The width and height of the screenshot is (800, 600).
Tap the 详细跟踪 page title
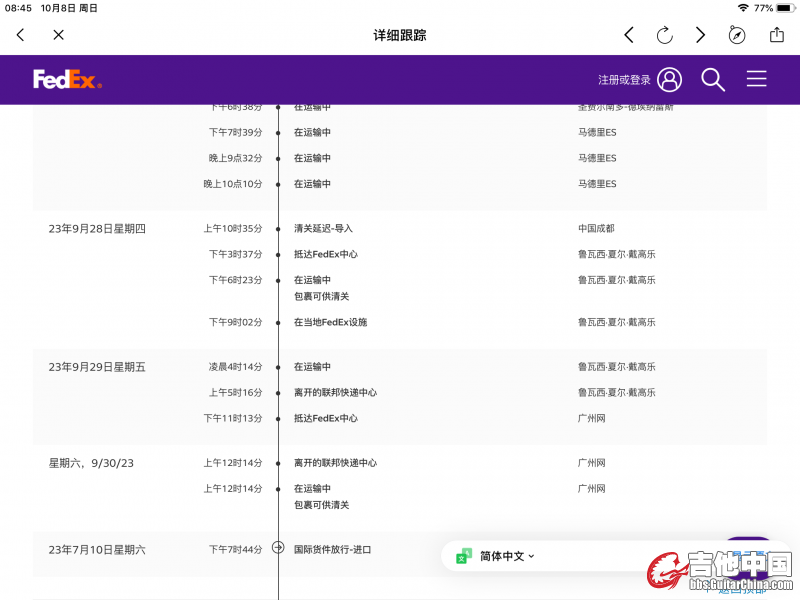(x=400, y=35)
